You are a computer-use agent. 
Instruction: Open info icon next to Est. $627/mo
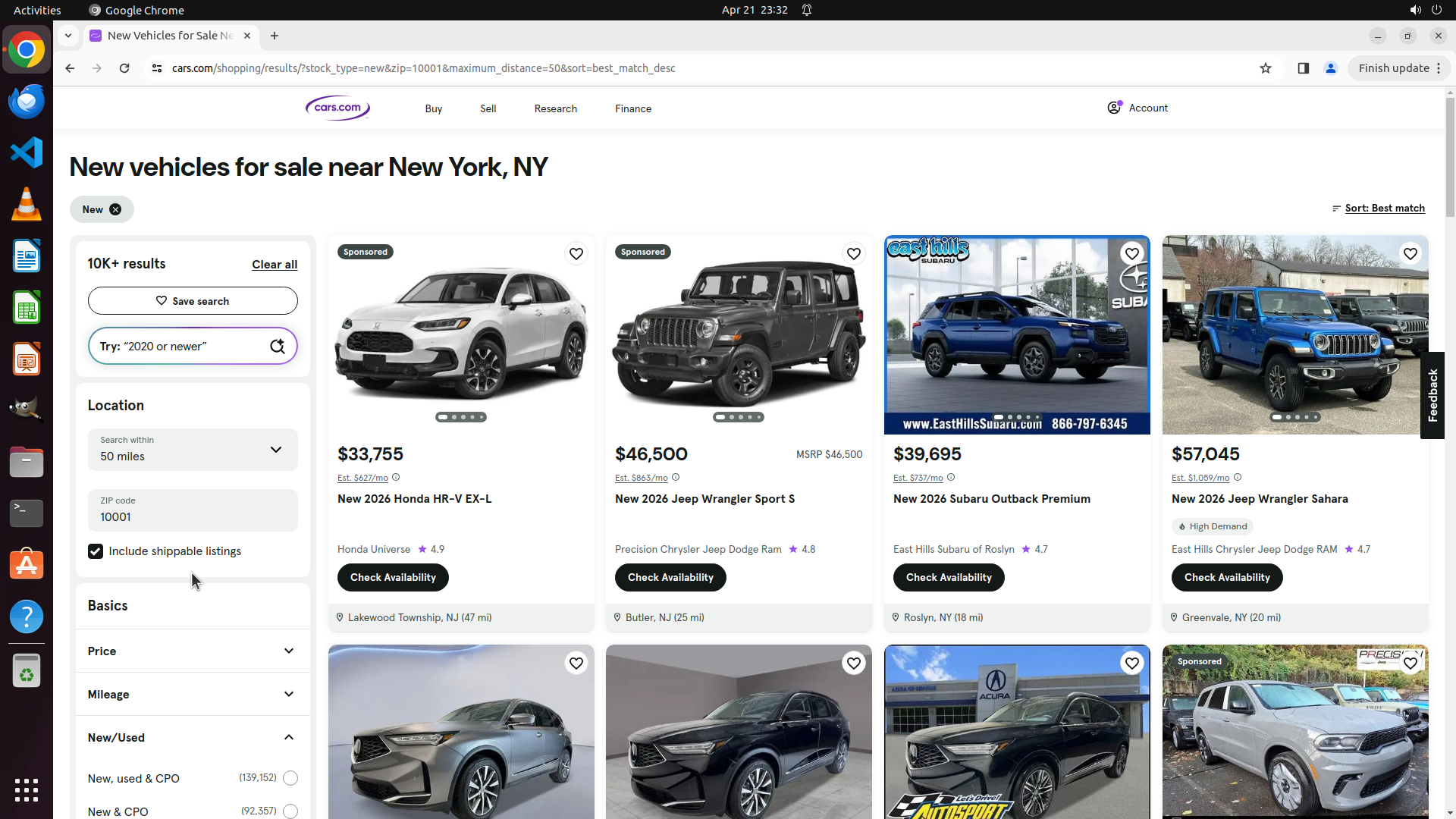coord(396,478)
